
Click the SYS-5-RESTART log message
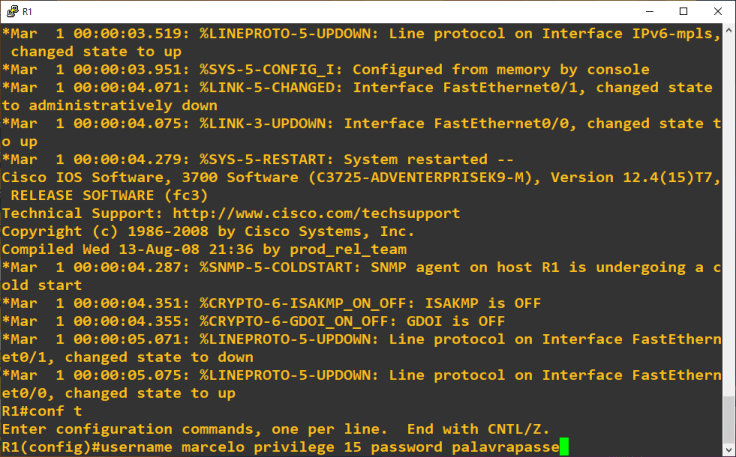click(260, 159)
